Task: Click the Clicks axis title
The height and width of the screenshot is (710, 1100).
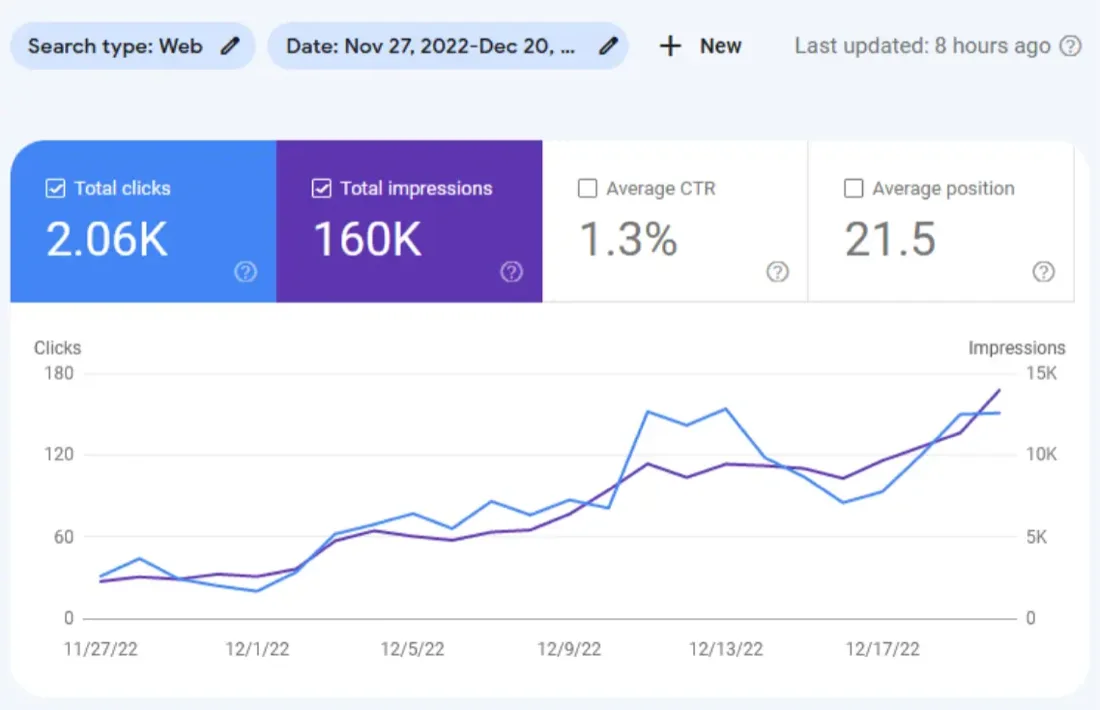Action: tap(58, 348)
